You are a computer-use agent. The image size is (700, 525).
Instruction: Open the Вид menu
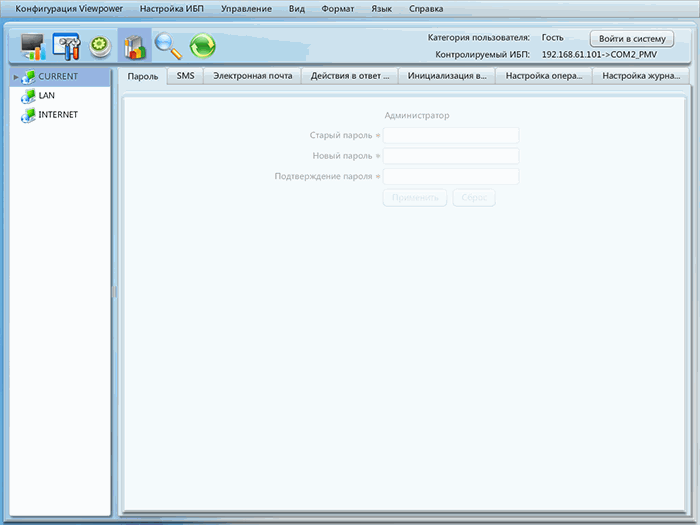pyautogui.click(x=296, y=9)
